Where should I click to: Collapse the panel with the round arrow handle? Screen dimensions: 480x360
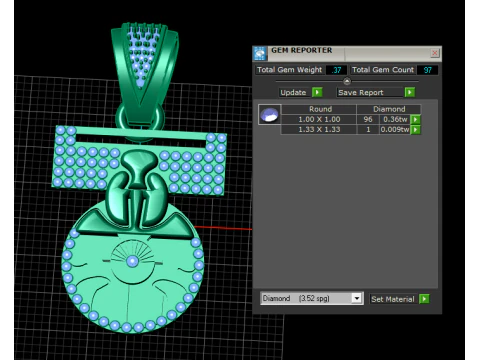point(347,81)
